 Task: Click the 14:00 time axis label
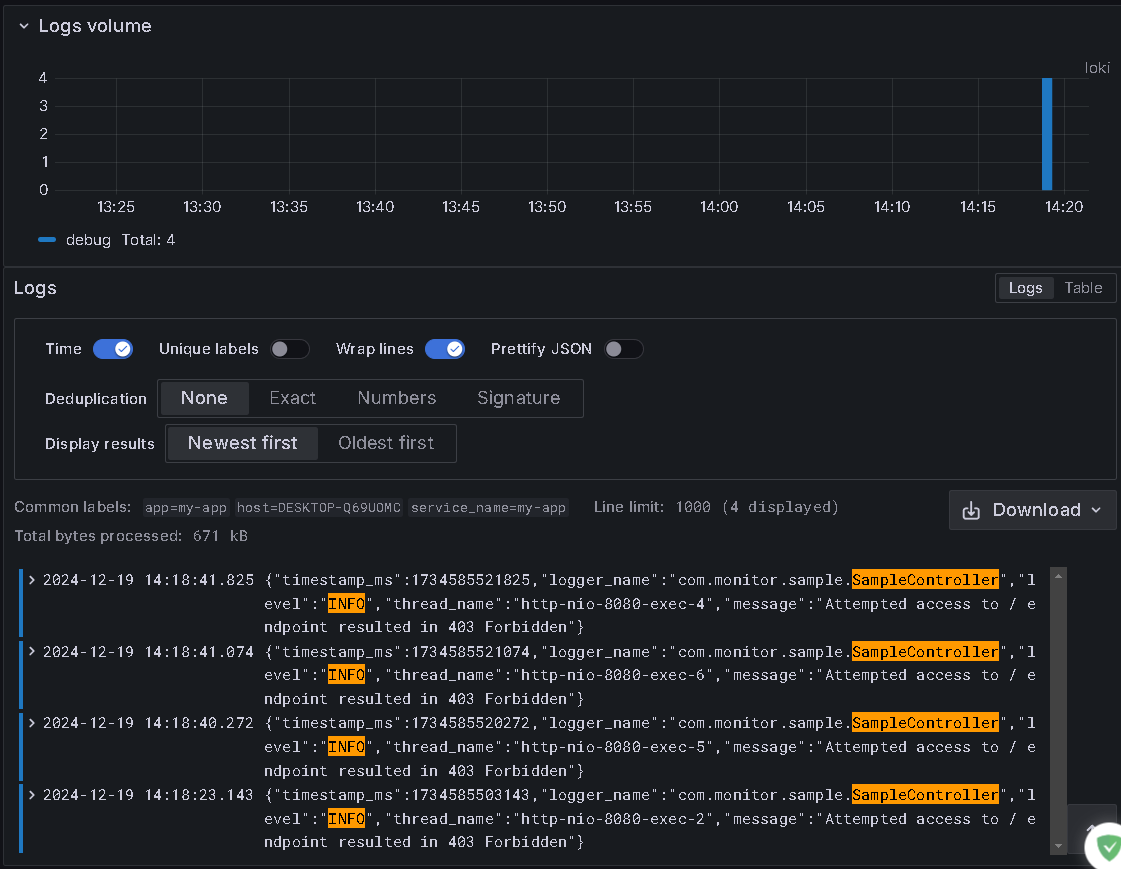coord(718,207)
